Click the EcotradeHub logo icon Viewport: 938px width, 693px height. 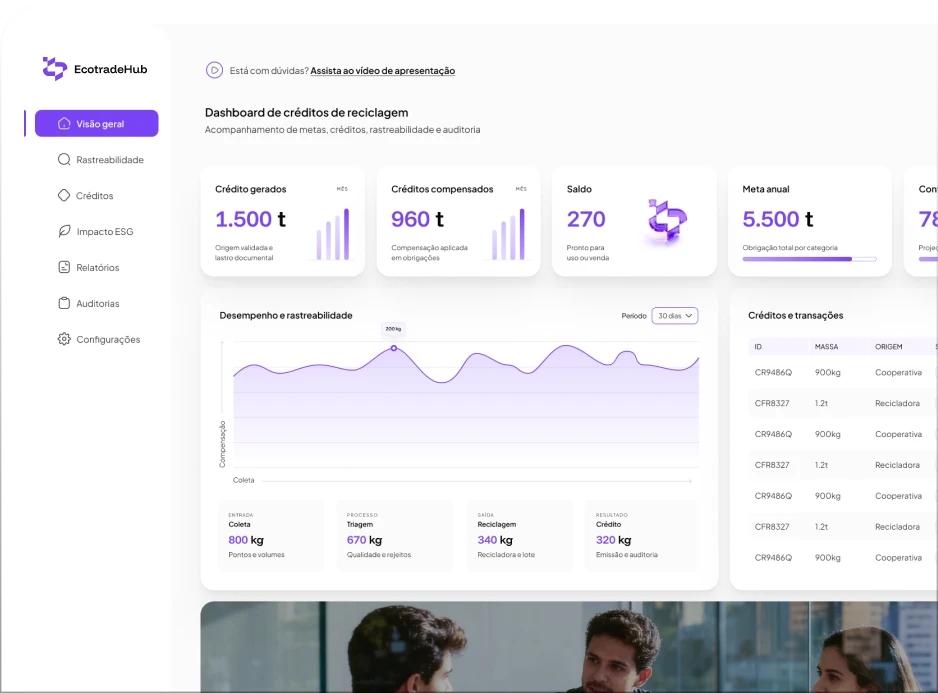(54, 69)
